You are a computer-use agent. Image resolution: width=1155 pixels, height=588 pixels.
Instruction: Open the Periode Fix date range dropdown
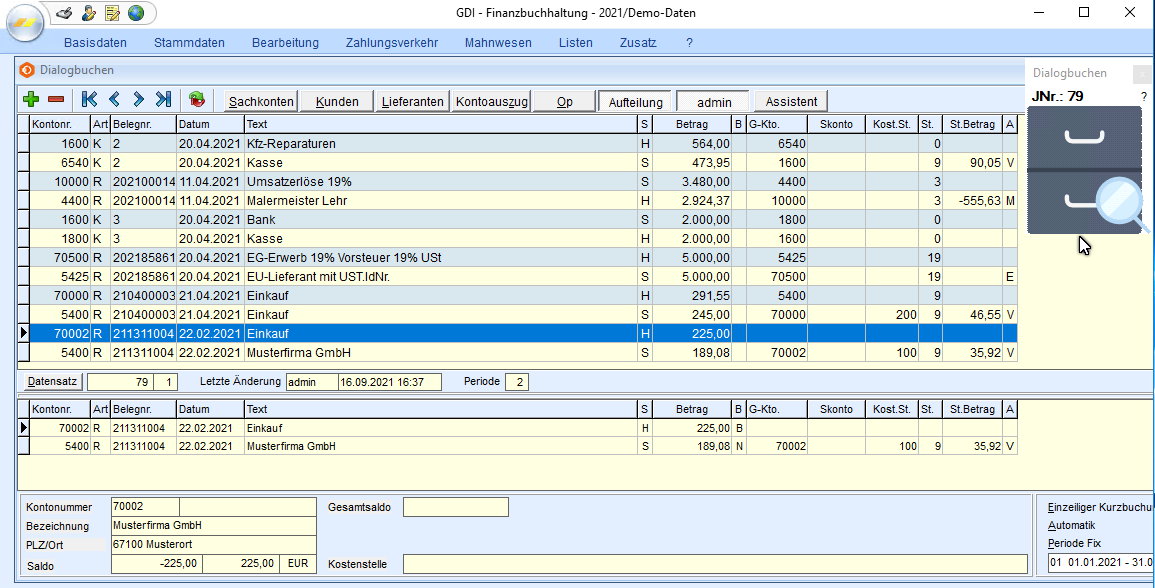[x=1100, y=563]
